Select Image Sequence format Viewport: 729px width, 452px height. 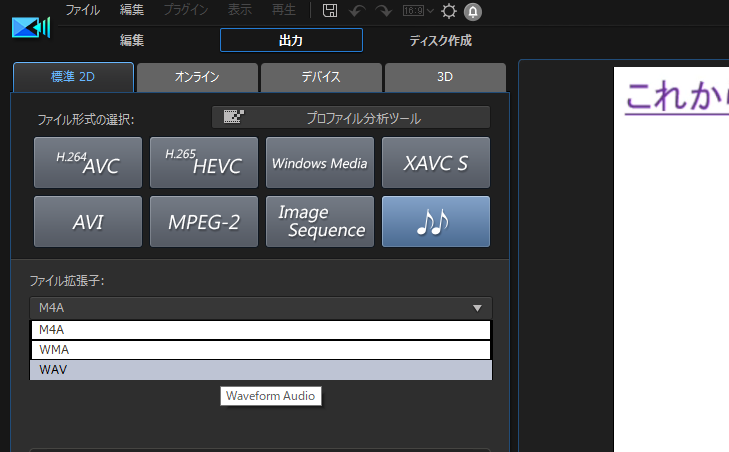pos(320,221)
